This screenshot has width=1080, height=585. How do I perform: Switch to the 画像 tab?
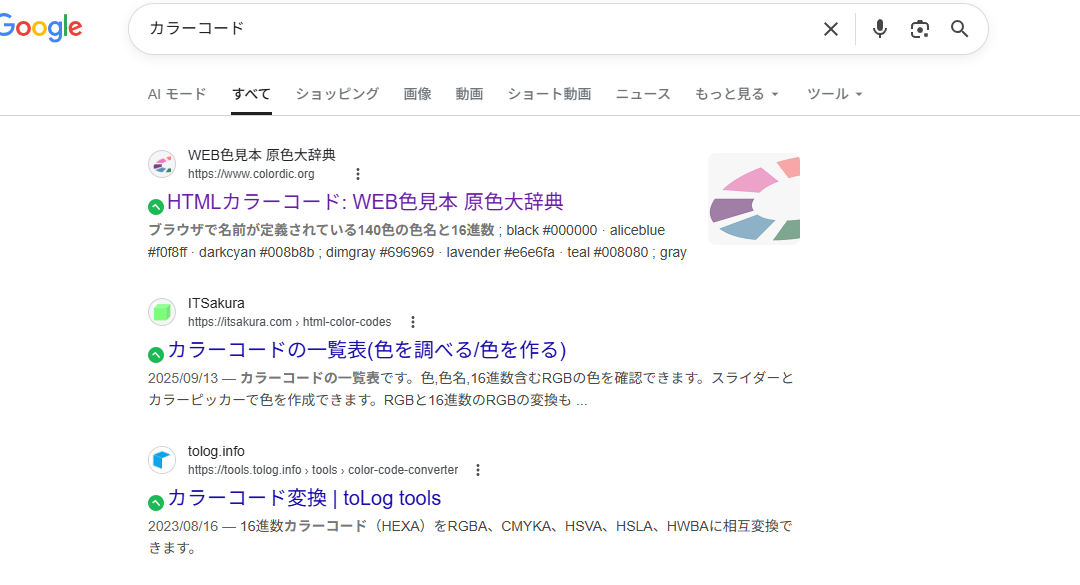click(417, 94)
